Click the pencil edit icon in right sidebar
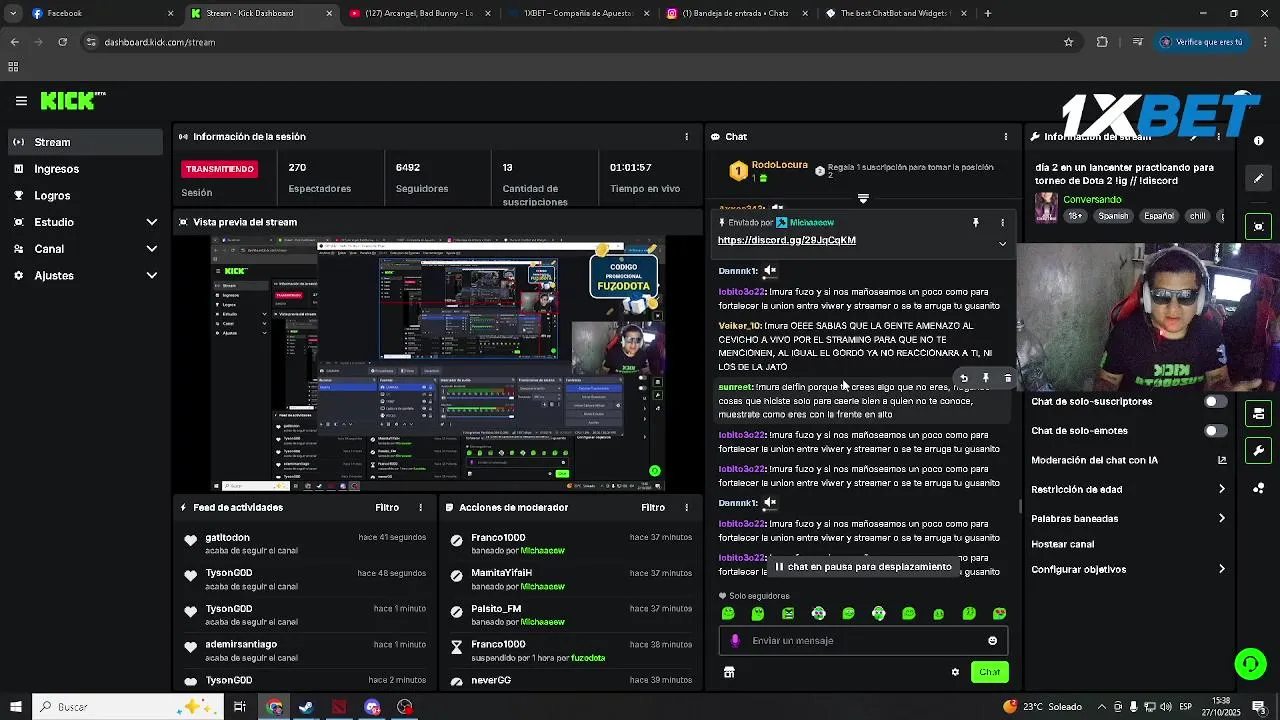1280x720 pixels. pyautogui.click(x=1259, y=178)
